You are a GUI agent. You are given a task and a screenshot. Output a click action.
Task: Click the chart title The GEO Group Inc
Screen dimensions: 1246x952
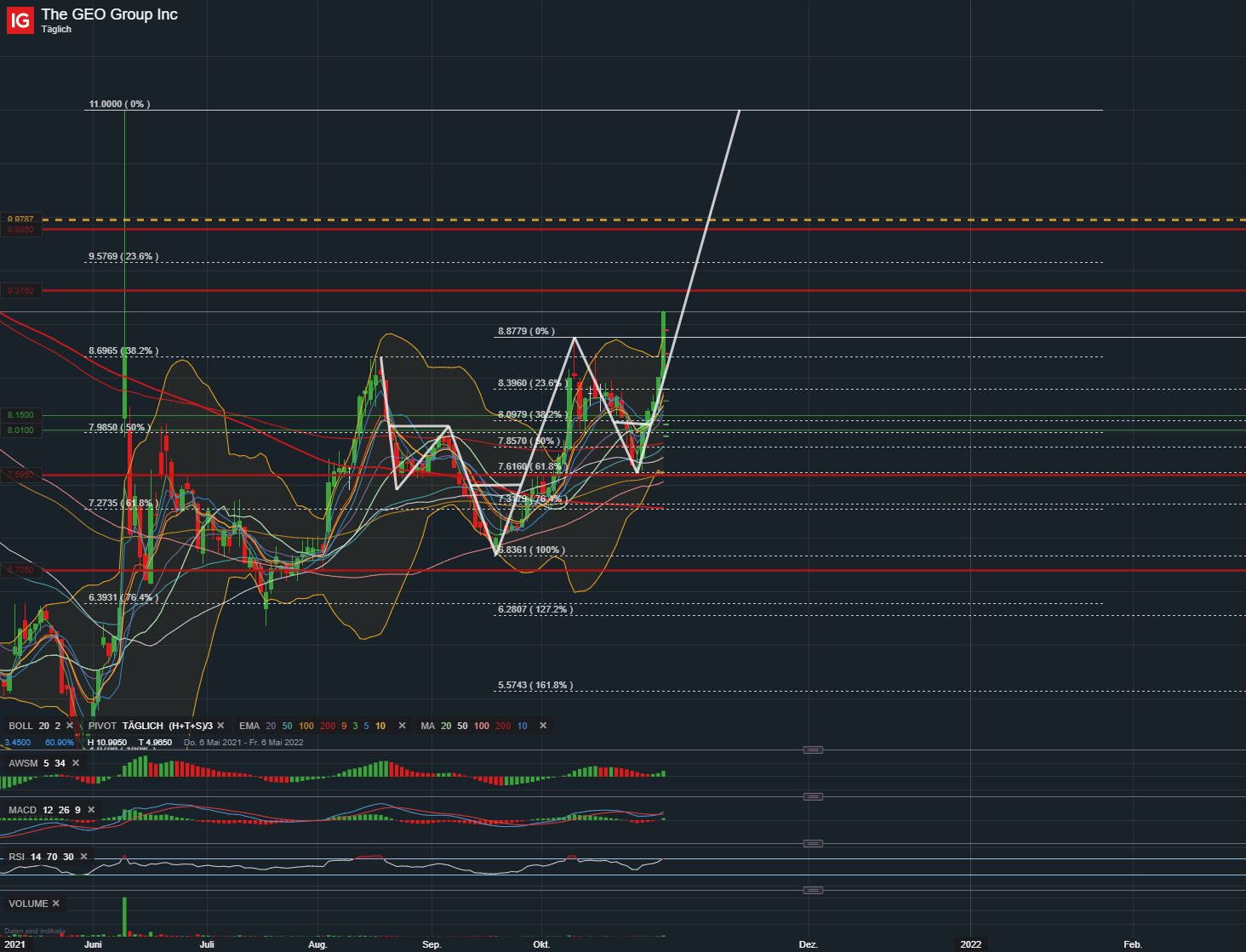pos(110,14)
